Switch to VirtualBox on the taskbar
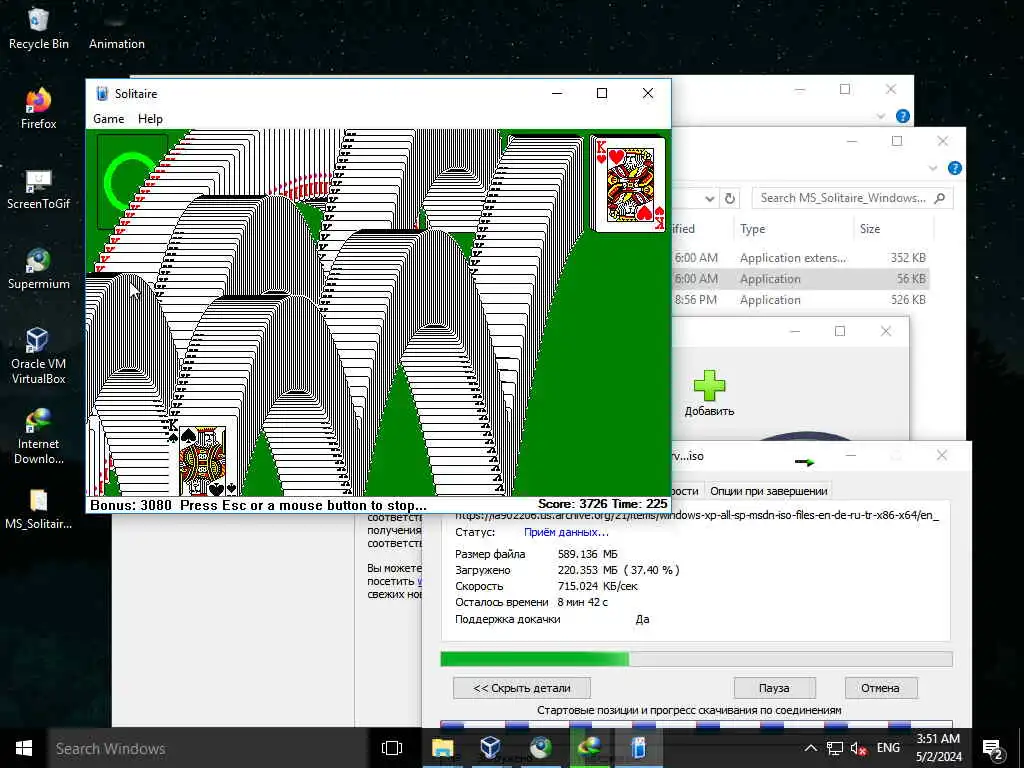The height and width of the screenshot is (768, 1024). pyautogui.click(x=490, y=748)
